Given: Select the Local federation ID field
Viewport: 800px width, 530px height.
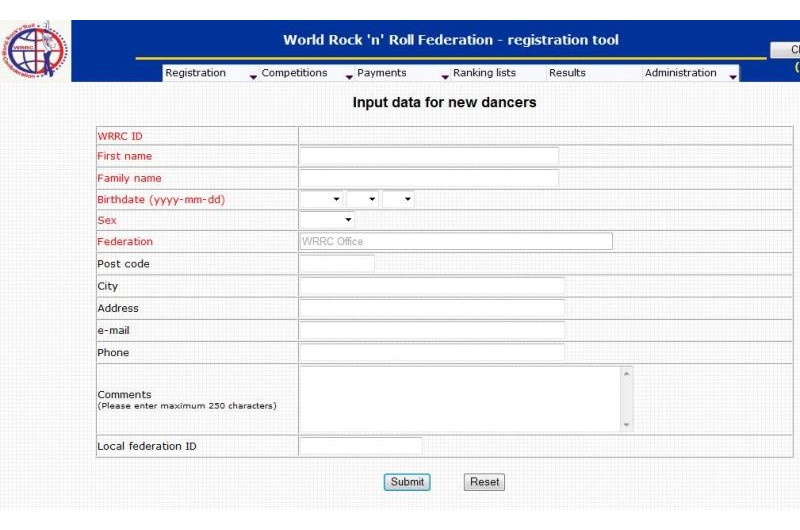Looking at the screenshot, I should coord(361,446).
